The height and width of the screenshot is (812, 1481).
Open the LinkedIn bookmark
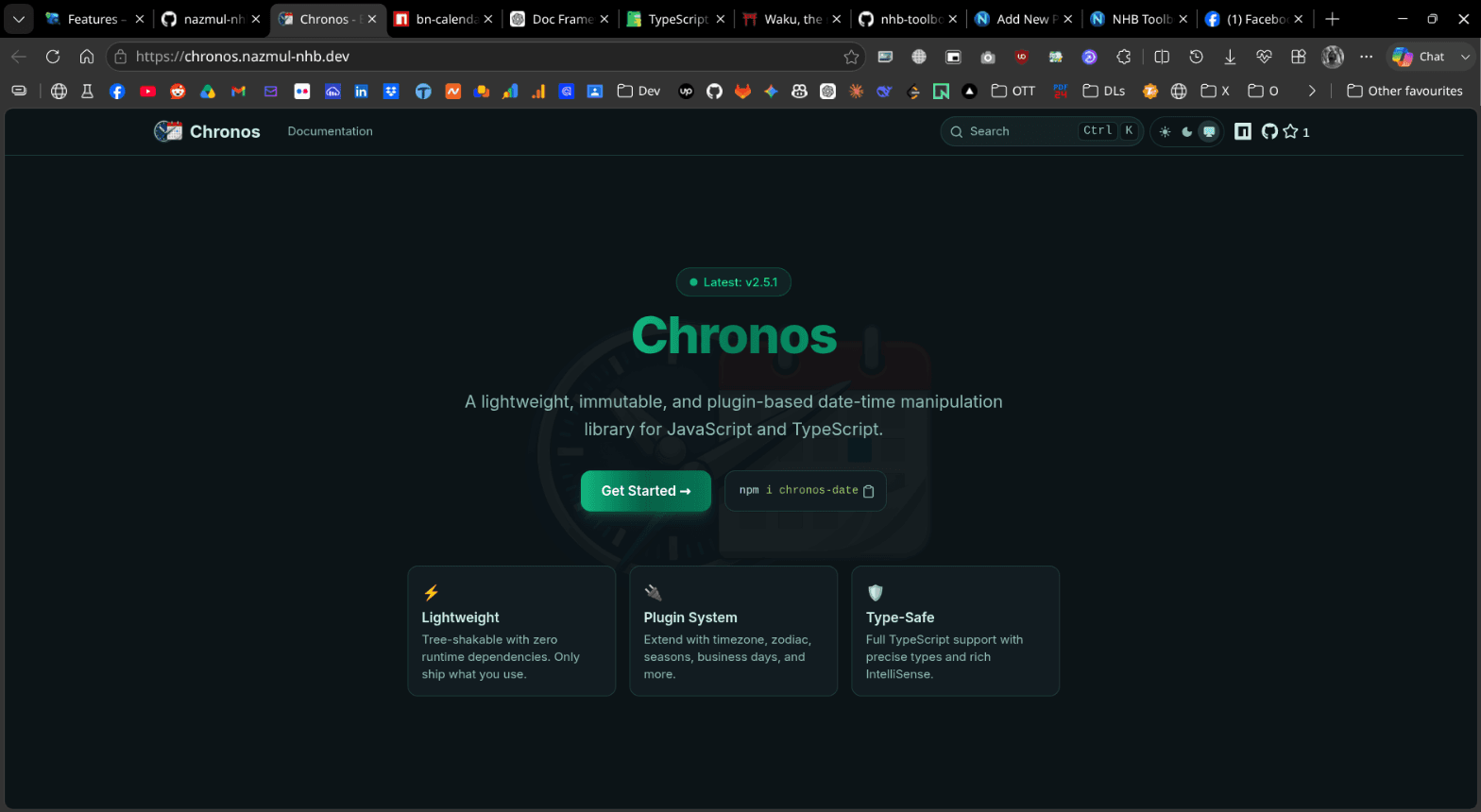(361, 92)
